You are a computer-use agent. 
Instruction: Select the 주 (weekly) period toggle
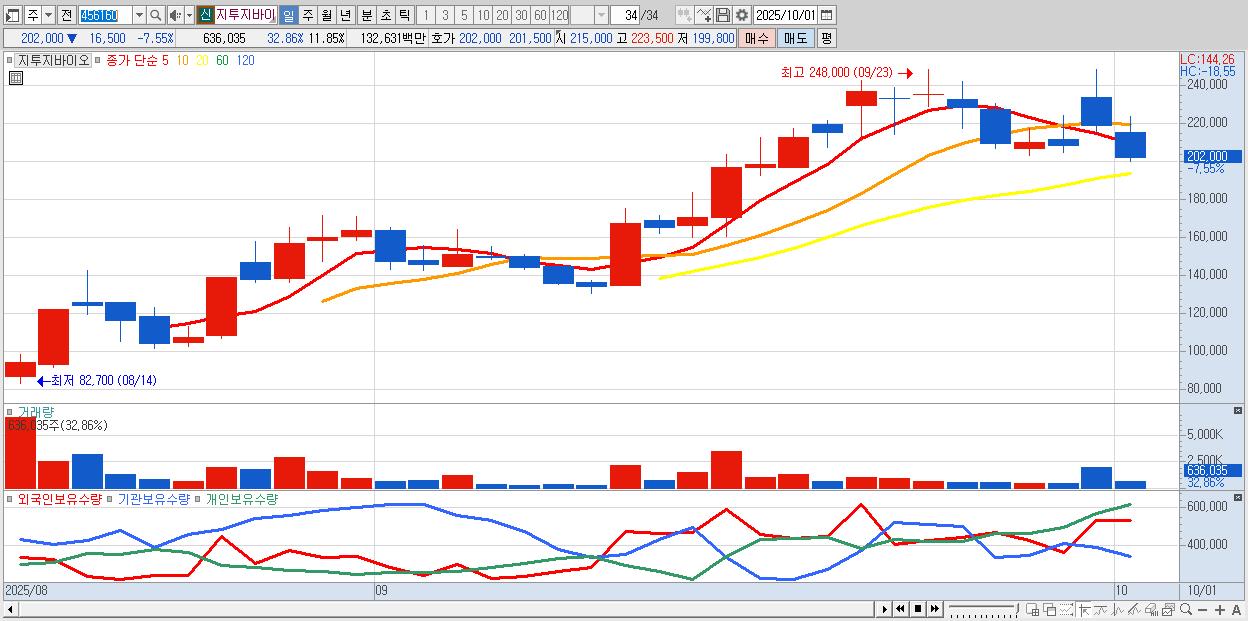coord(307,15)
